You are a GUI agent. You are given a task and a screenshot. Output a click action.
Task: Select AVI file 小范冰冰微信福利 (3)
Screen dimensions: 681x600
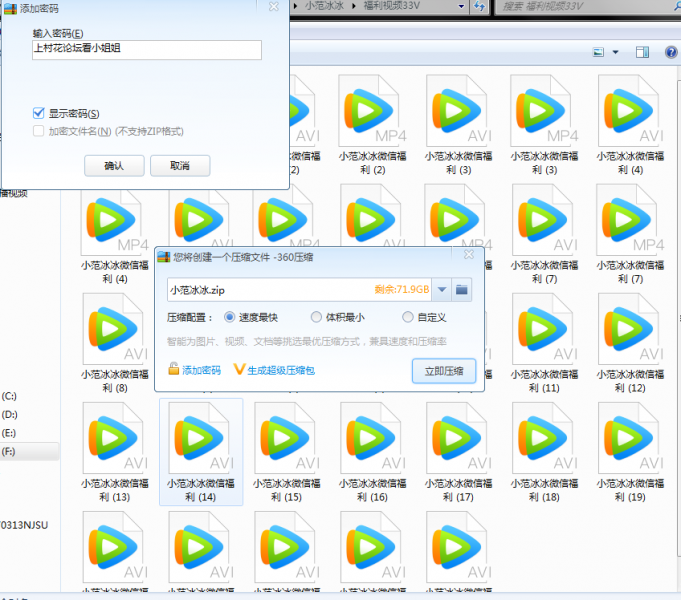(x=458, y=125)
